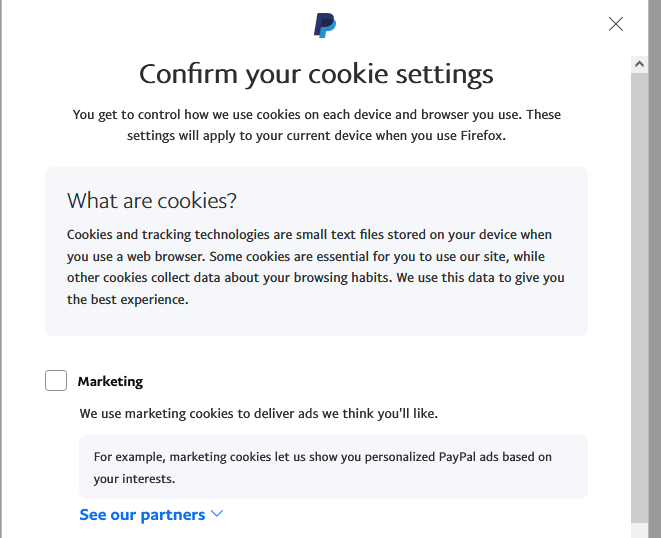Viewport: 661px width, 538px height.
Task: Click the What are cookies? heading
Action: pyautogui.click(x=152, y=200)
